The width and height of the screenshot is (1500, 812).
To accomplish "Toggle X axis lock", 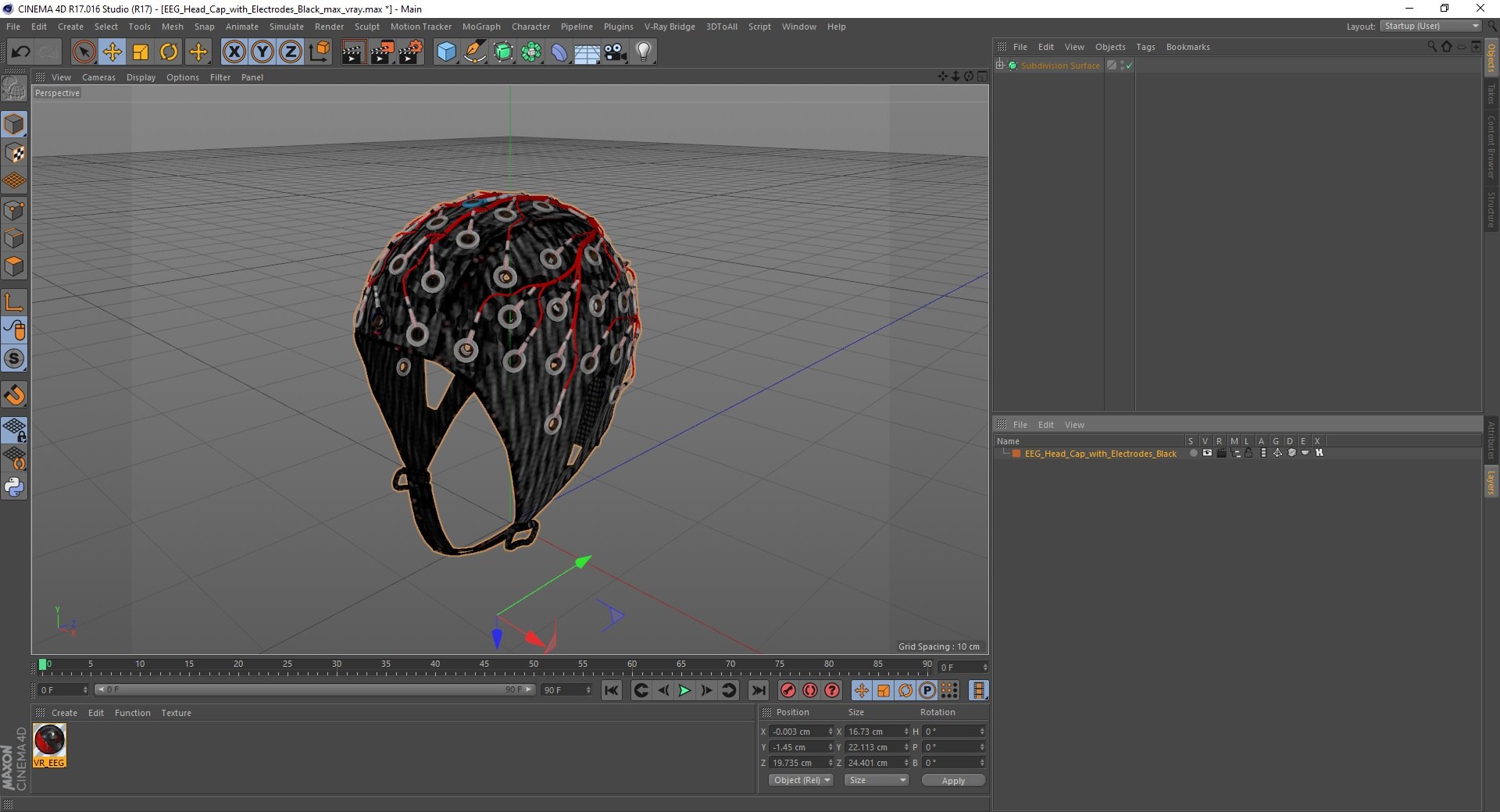I will tap(234, 52).
